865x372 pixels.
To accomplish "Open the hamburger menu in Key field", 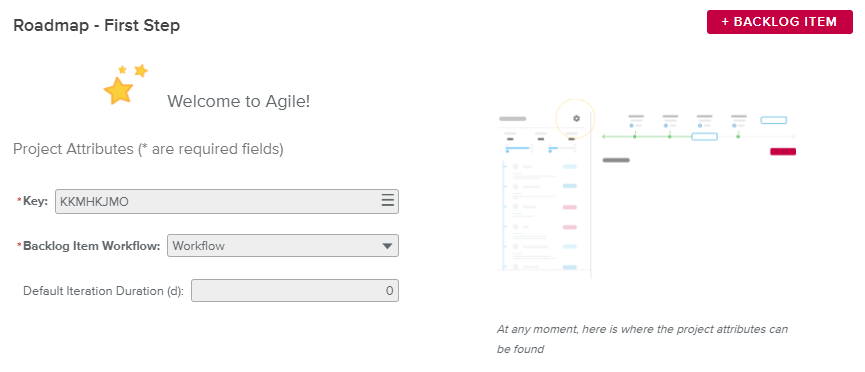I will point(388,201).
